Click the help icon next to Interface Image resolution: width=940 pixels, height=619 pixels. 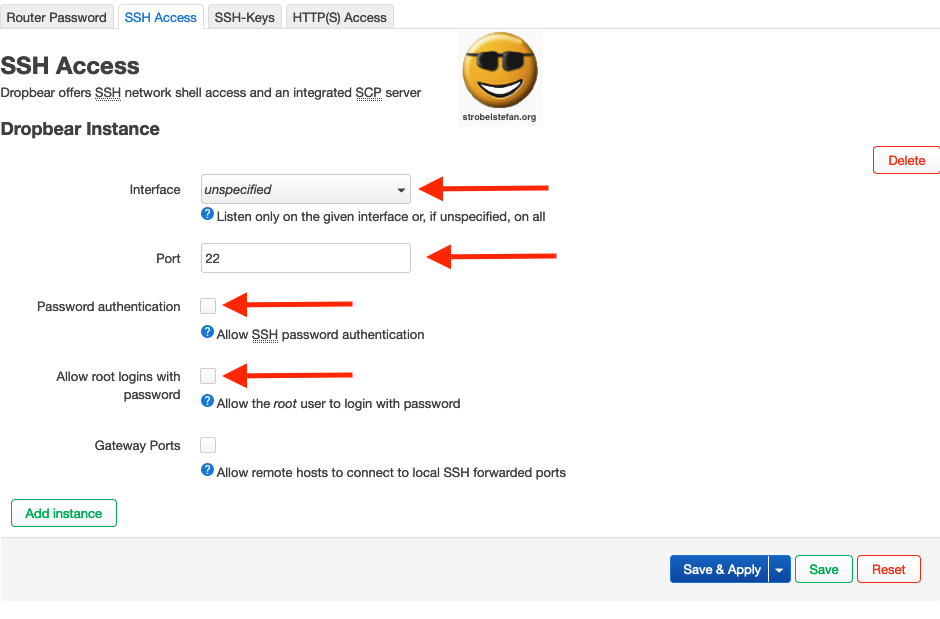click(207, 213)
